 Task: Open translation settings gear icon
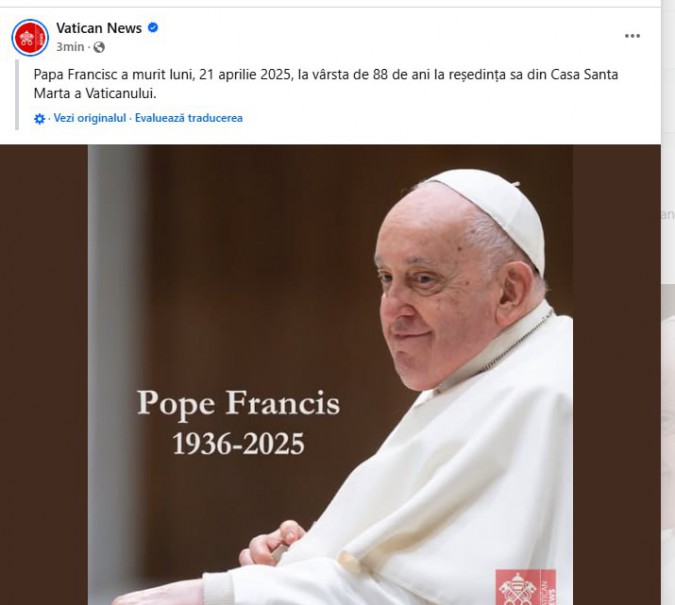tap(39, 119)
